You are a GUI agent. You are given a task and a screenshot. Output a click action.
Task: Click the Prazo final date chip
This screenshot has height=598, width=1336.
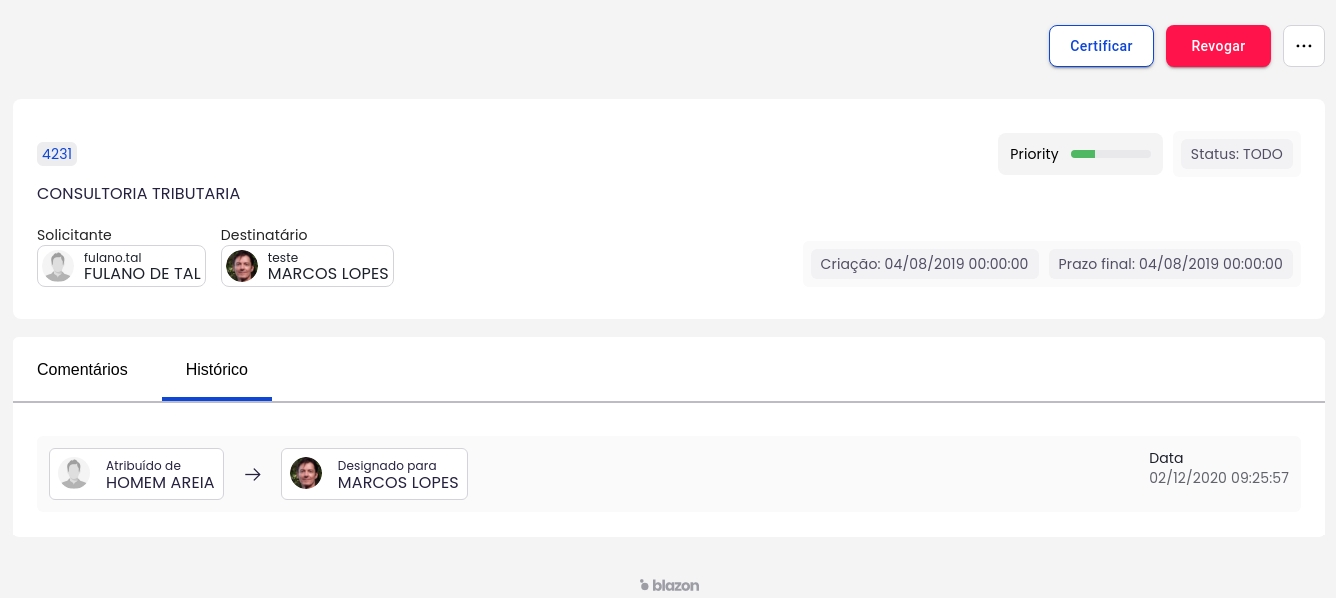coord(1170,264)
